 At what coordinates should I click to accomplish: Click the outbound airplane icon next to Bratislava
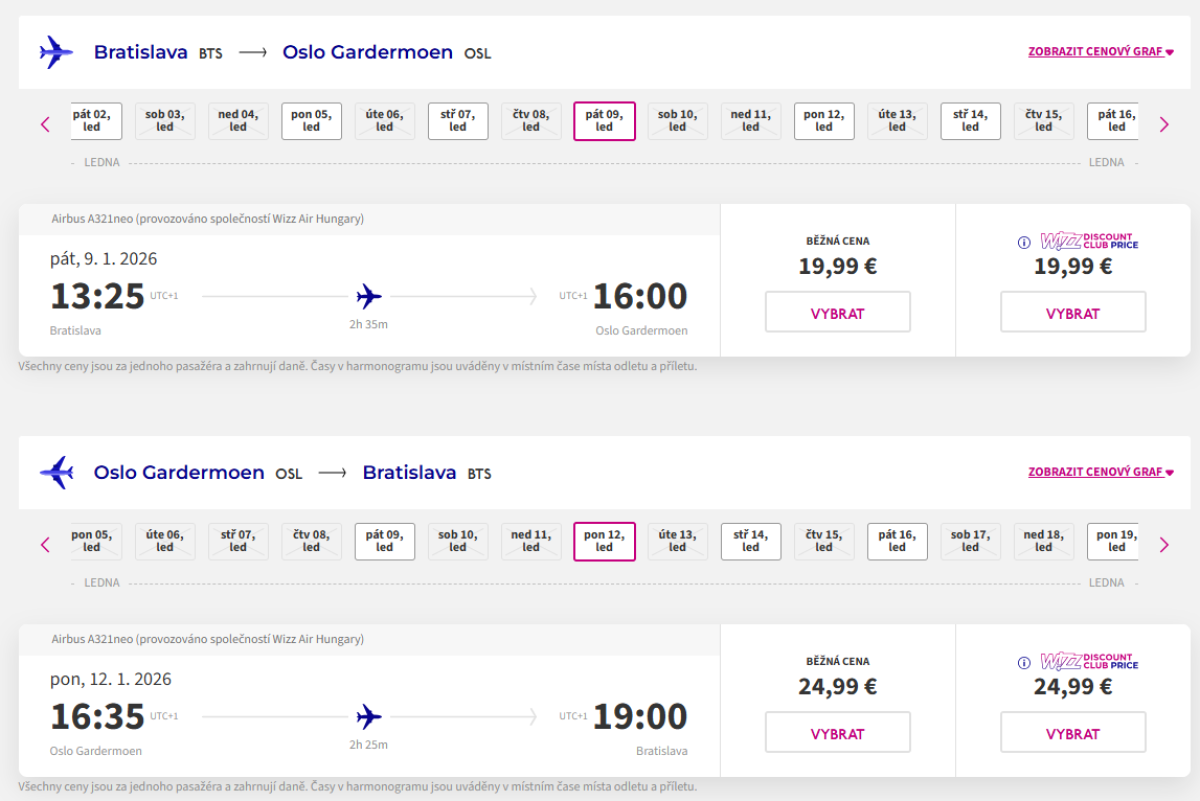pos(56,52)
